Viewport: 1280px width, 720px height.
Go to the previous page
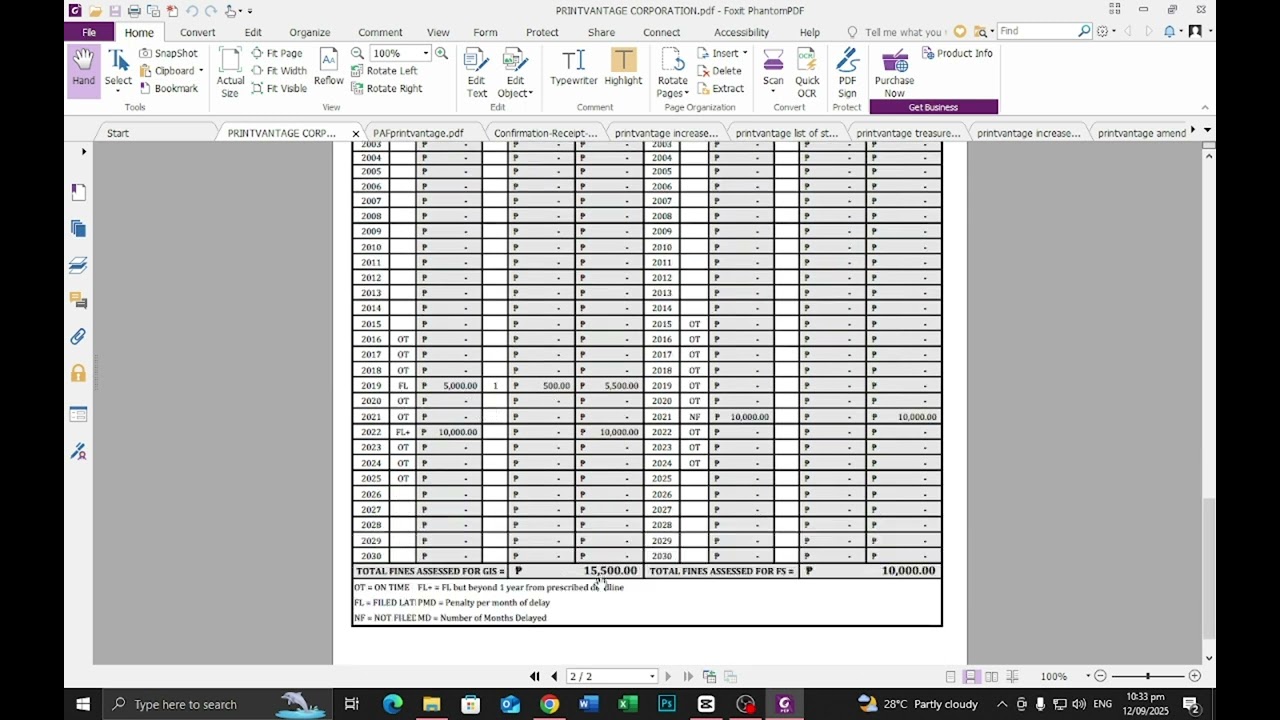tap(554, 677)
